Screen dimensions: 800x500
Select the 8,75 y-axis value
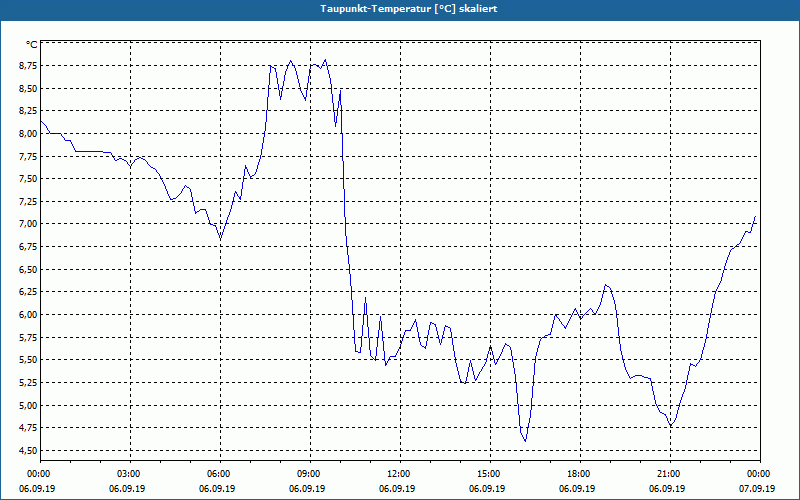coord(28,66)
